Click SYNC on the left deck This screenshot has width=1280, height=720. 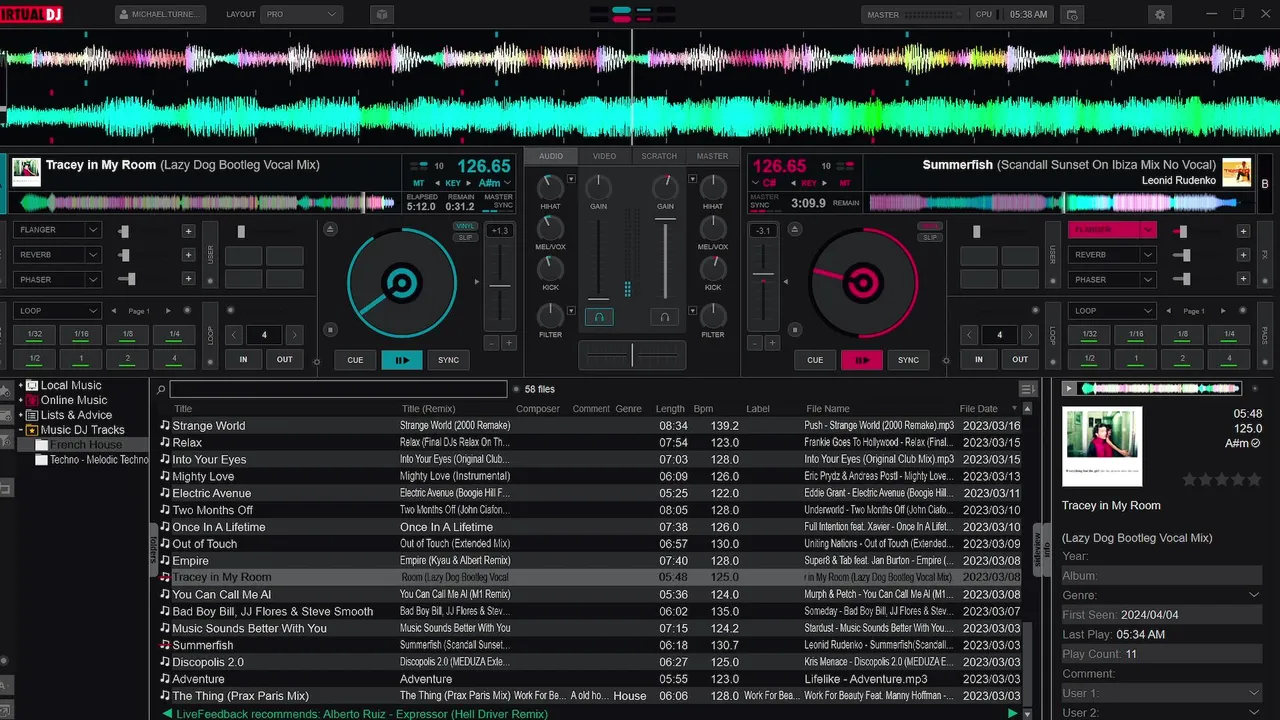pyautogui.click(x=449, y=360)
